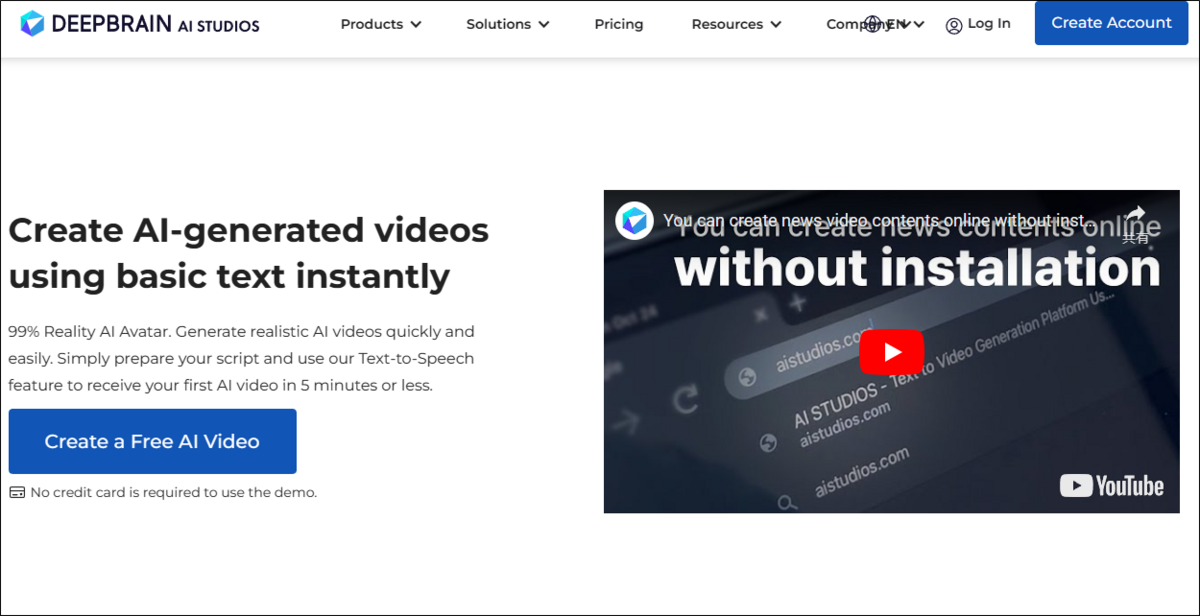Click 'No credit card is required' text
The width and height of the screenshot is (1200, 616).
[173, 492]
